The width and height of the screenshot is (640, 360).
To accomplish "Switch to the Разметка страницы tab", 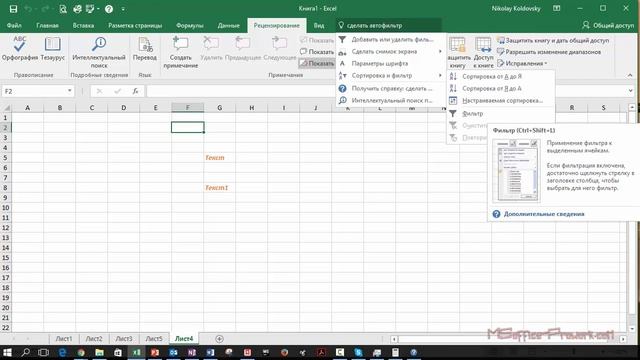I will click(135, 25).
